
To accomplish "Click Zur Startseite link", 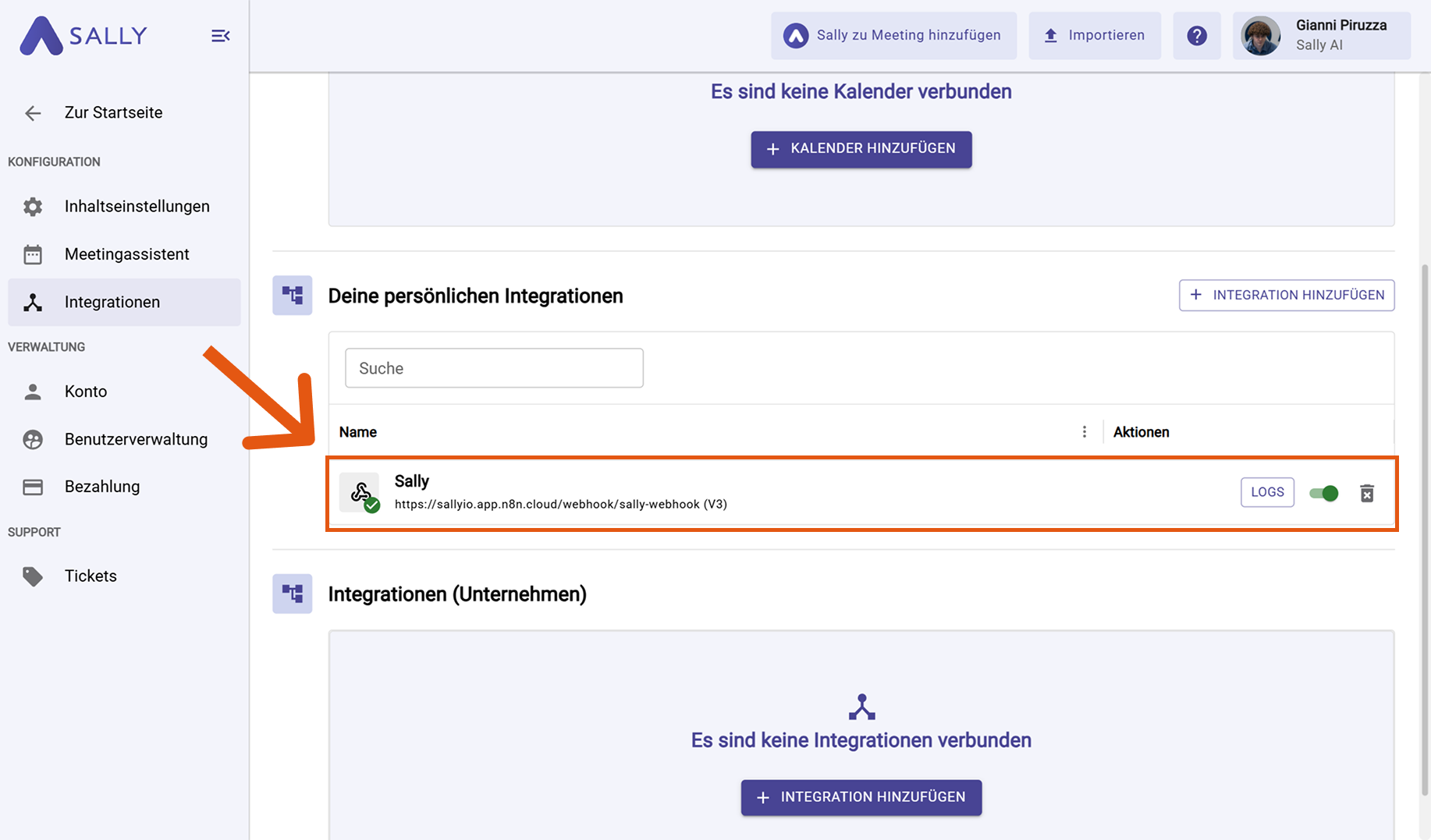I will click(114, 113).
